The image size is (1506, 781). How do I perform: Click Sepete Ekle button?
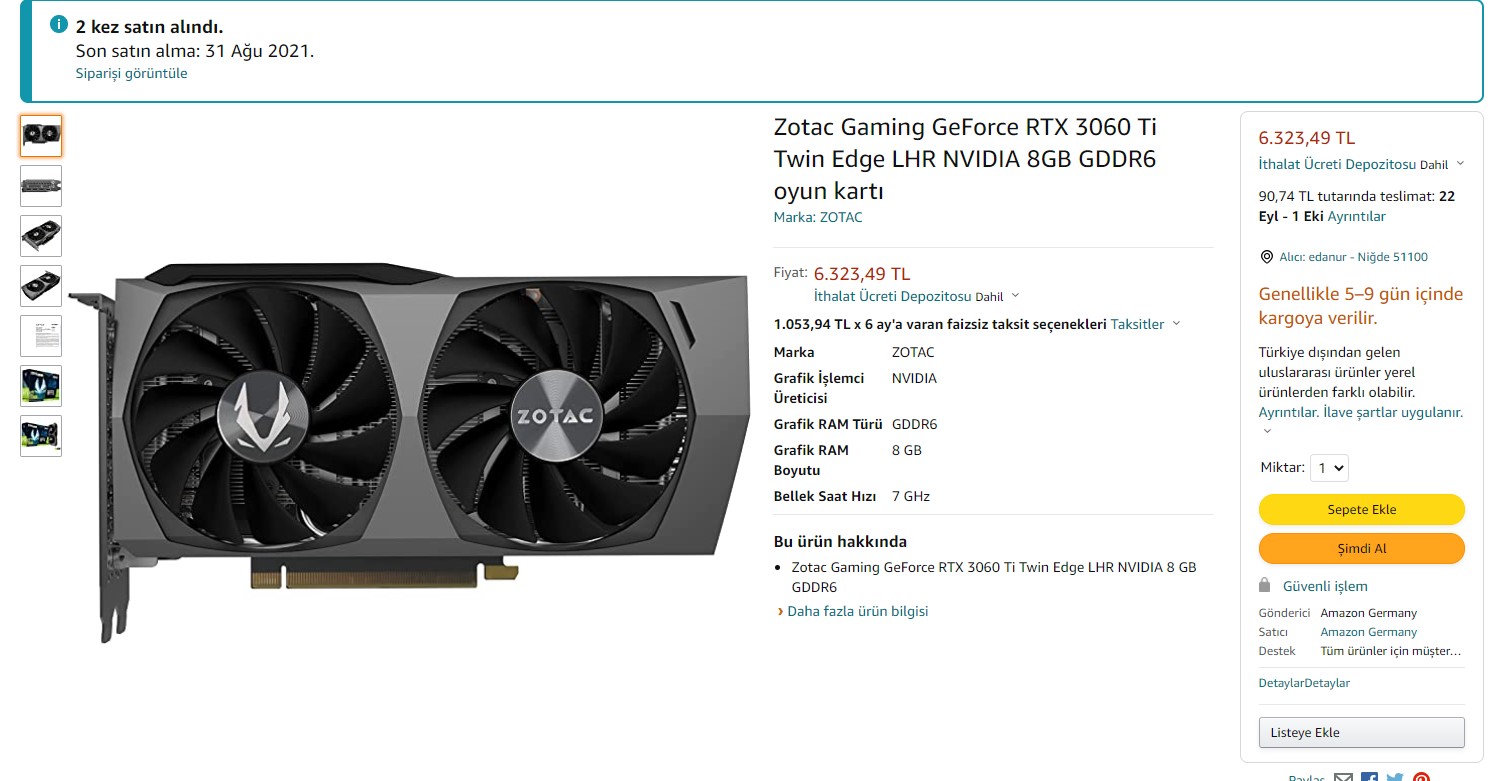click(1361, 509)
